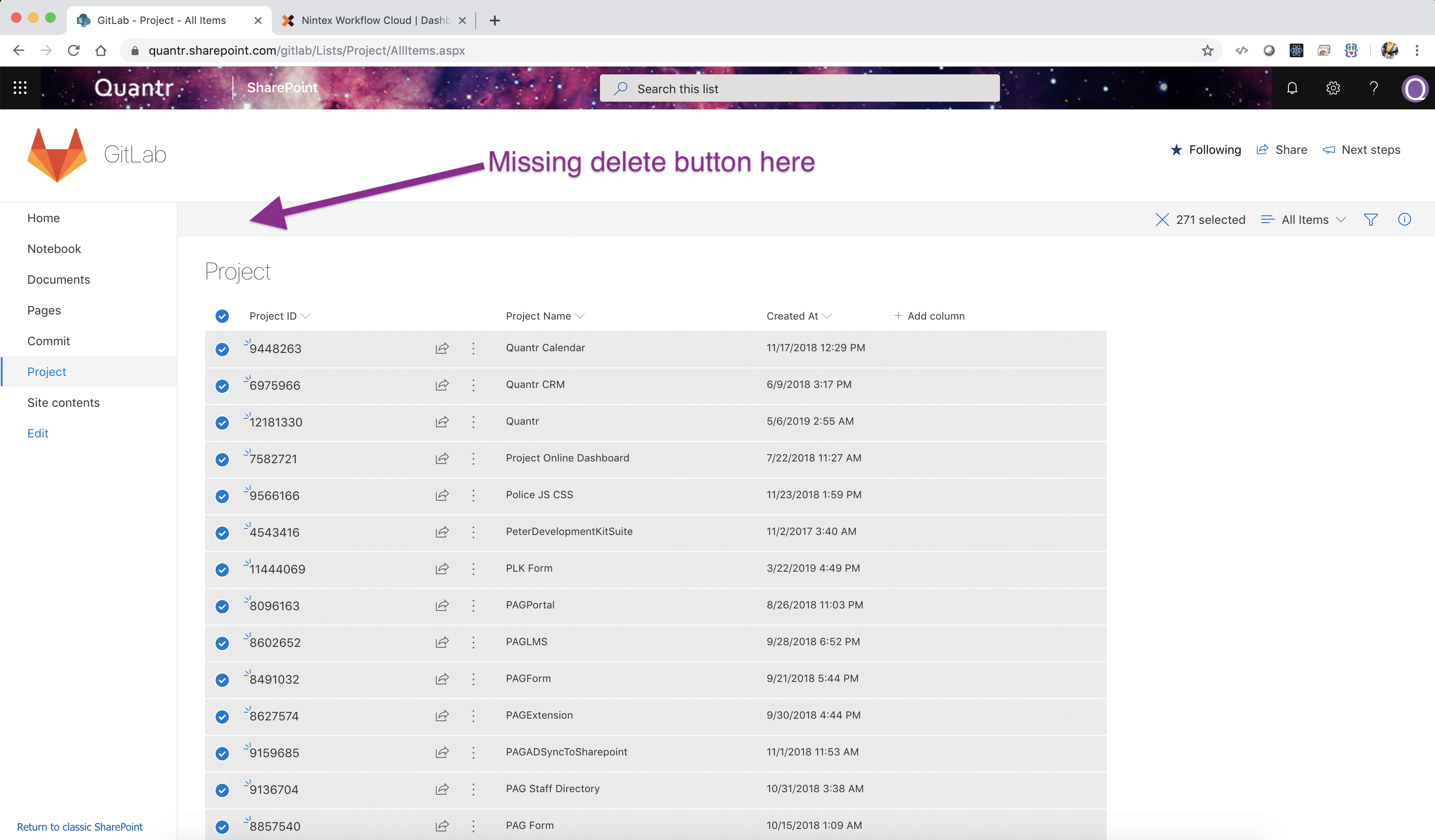Open item 8627574
Image resolution: width=1435 pixels, height=840 pixels.
pos(274,717)
